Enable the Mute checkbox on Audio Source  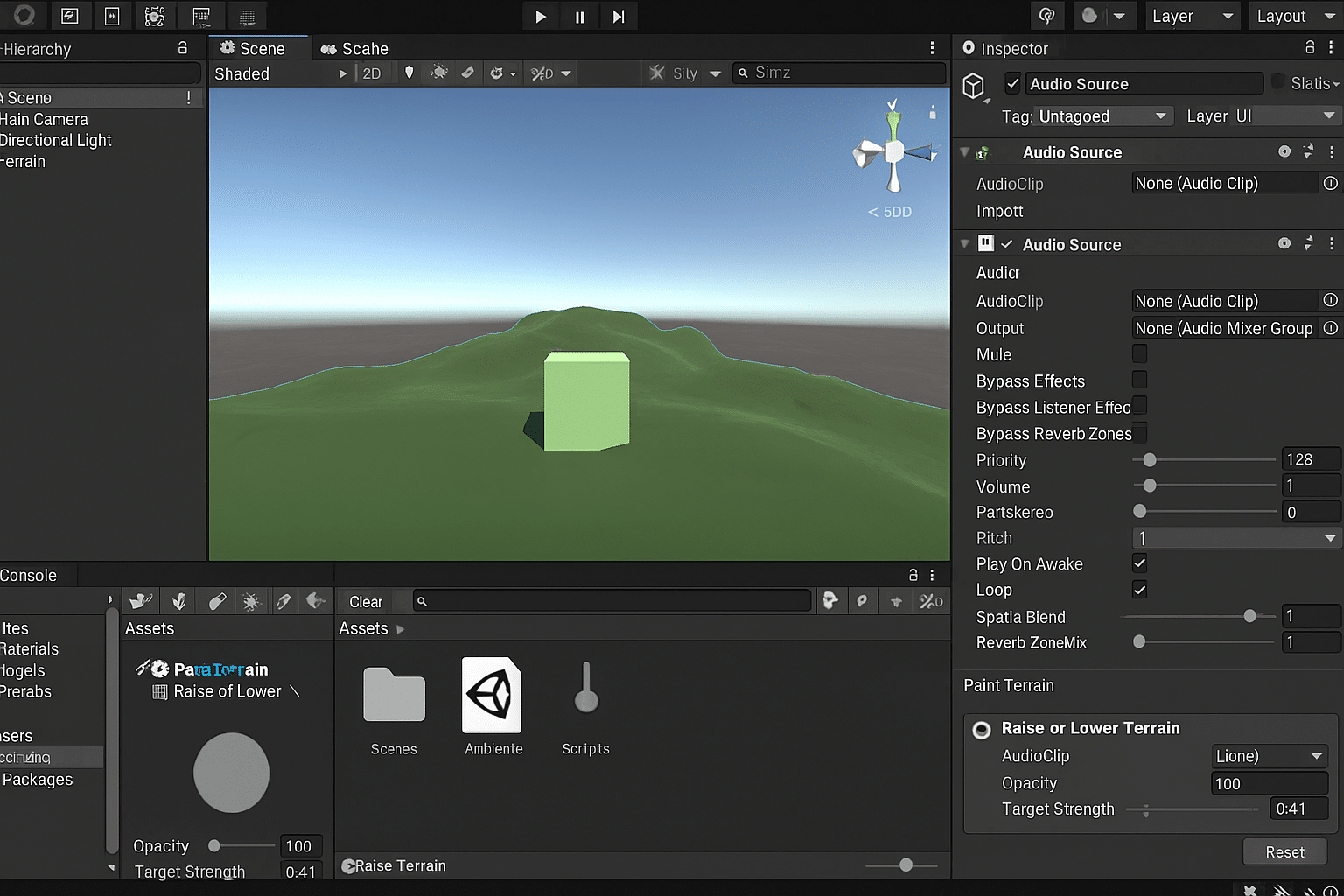(x=1139, y=353)
